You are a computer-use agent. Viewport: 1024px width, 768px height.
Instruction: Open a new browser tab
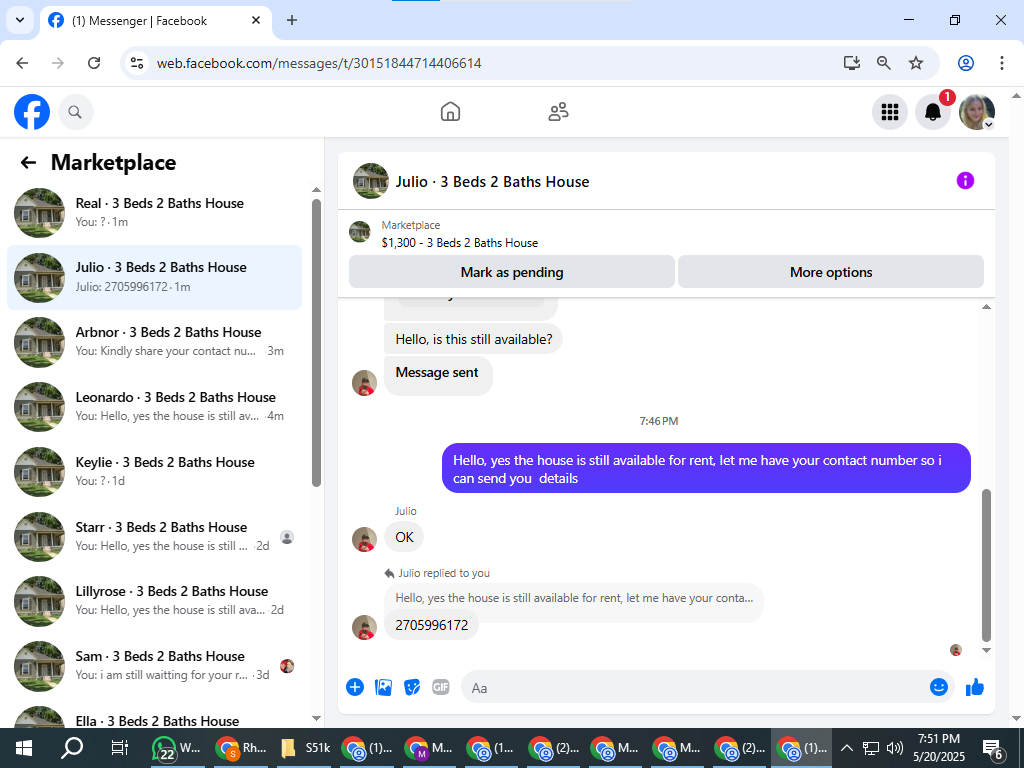[x=292, y=20]
